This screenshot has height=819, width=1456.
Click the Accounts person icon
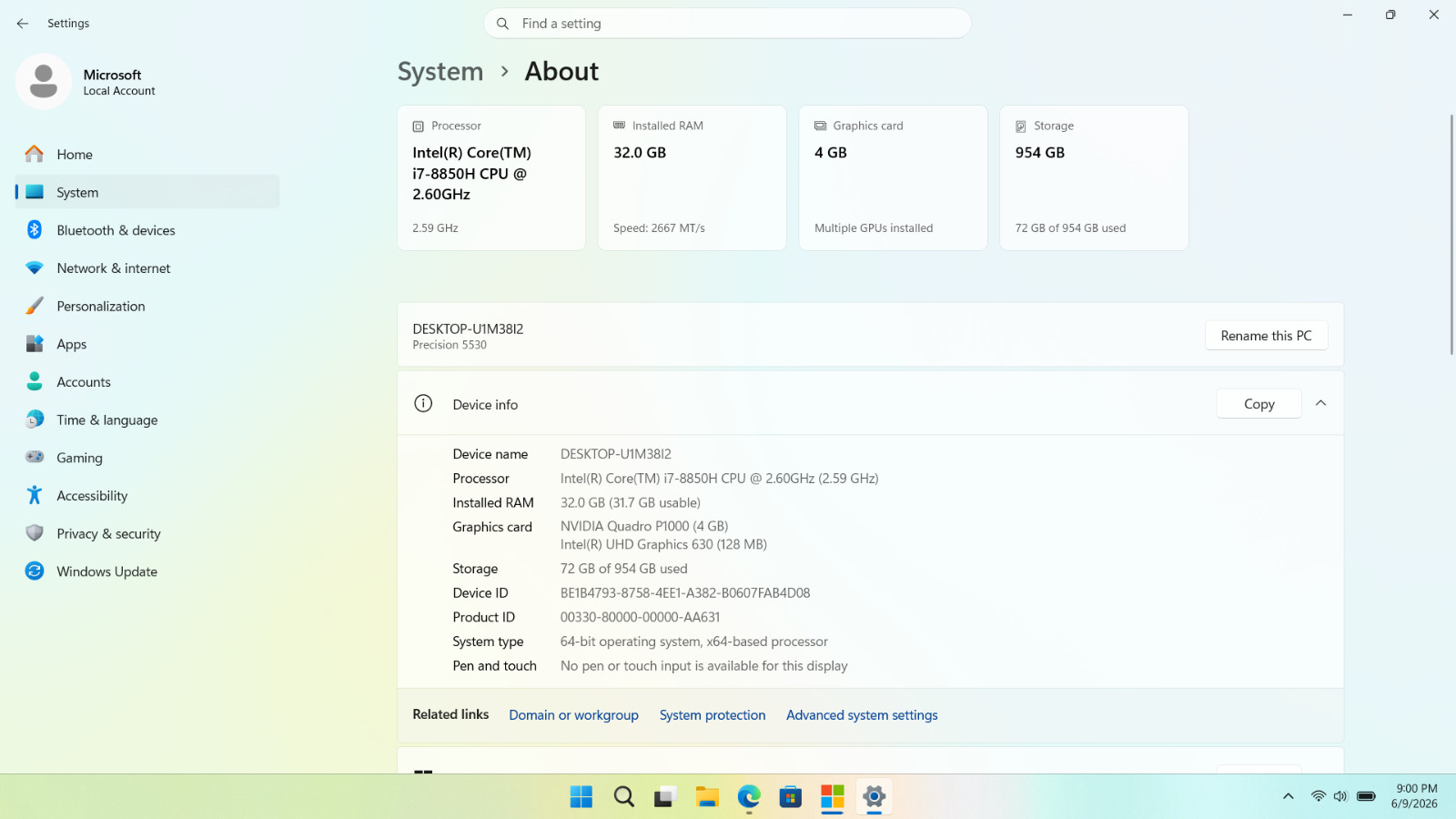coord(35,382)
